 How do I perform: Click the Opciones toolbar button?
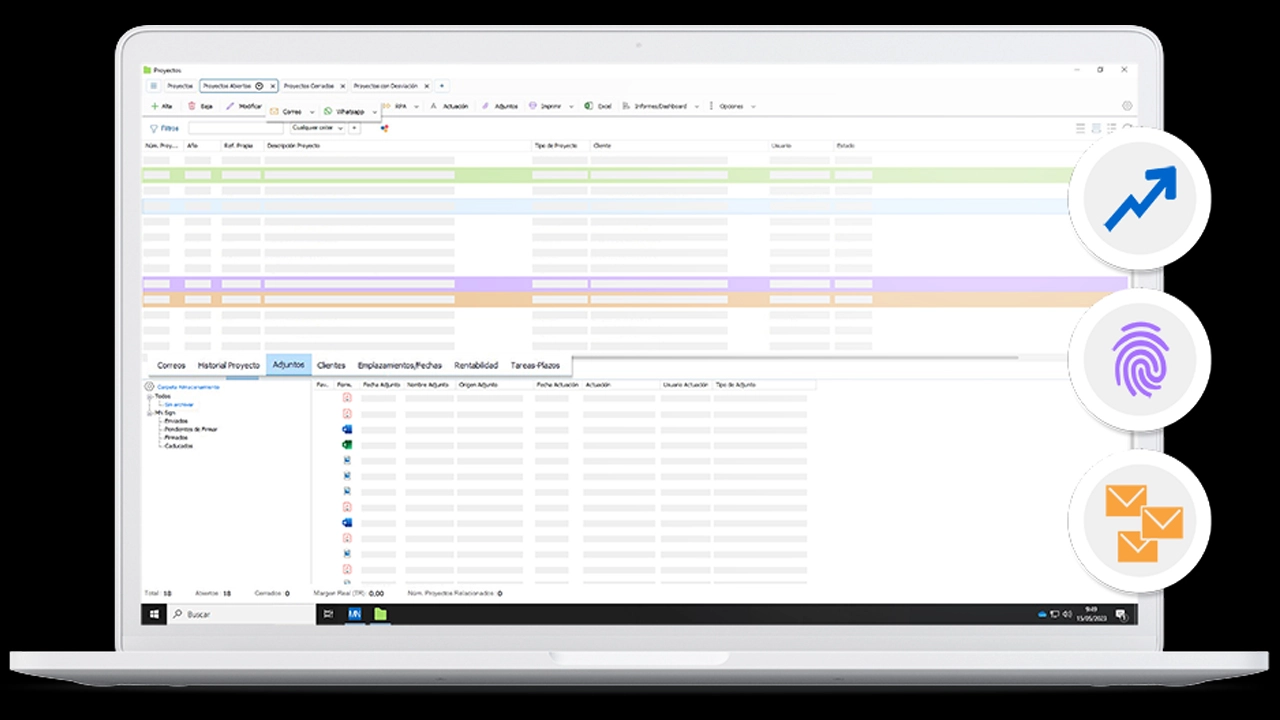click(x=726, y=106)
